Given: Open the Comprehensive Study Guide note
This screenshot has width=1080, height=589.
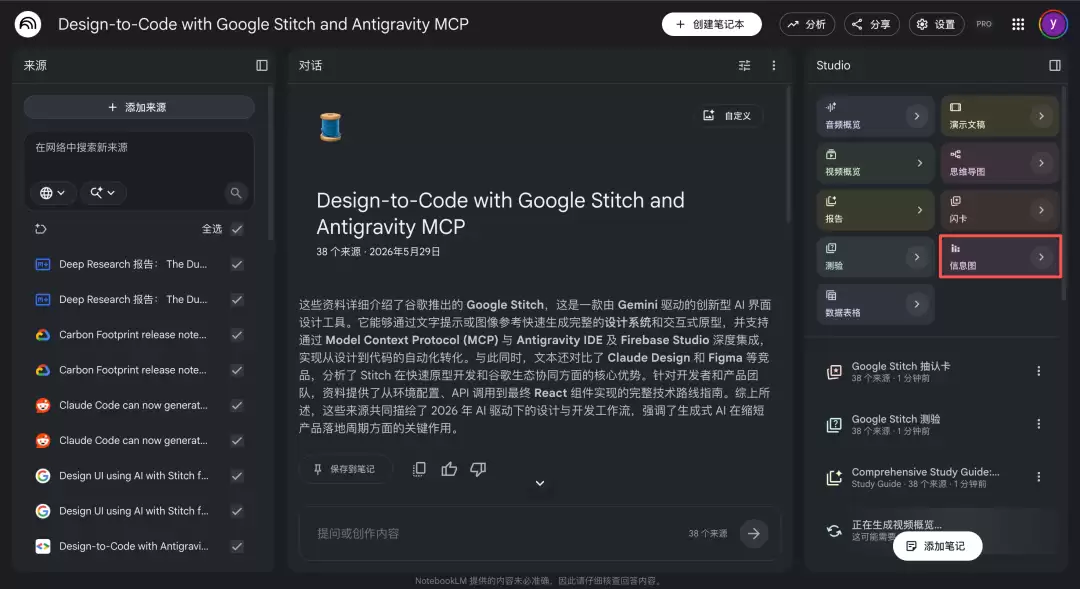Looking at the screenshot, I should click(923, 477).
